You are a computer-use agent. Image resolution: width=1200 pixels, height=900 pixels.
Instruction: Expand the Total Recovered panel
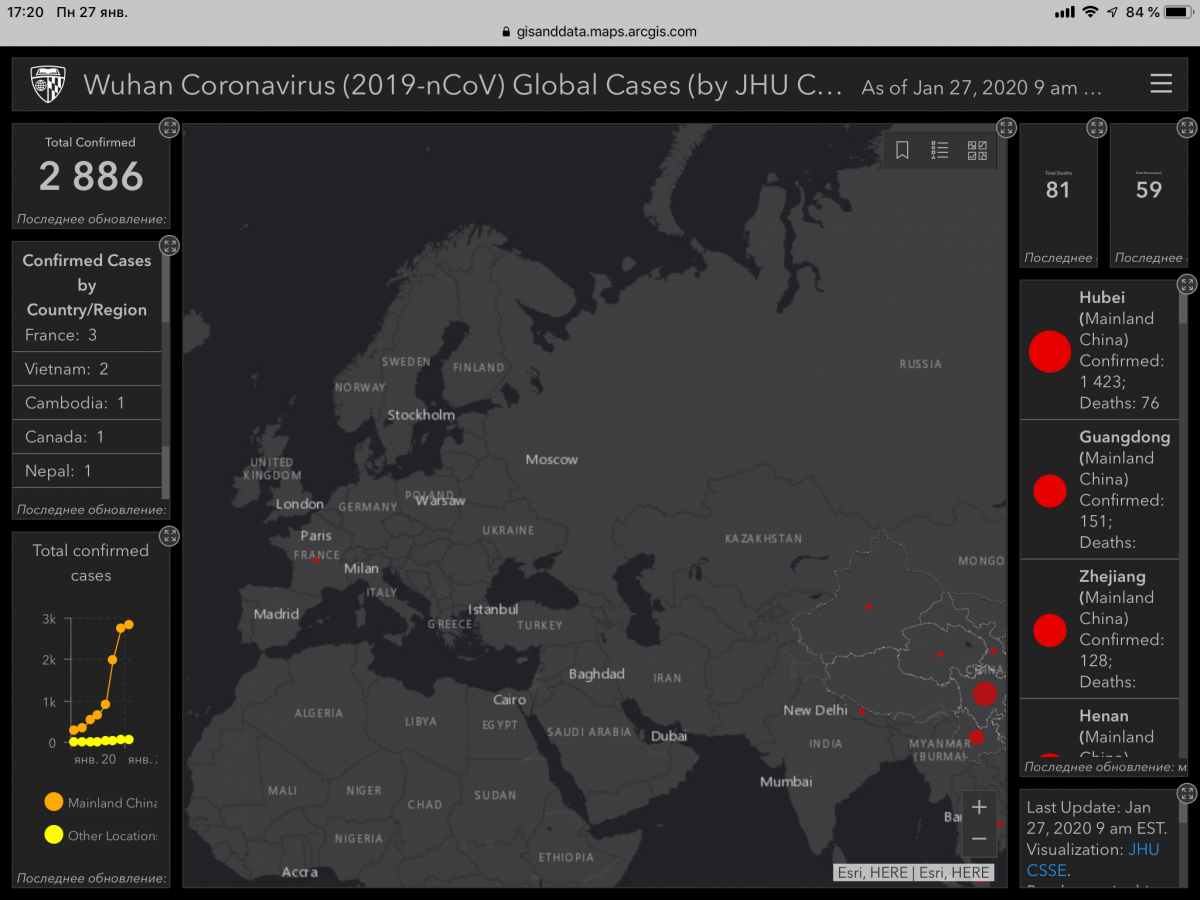coord(1186,128)
